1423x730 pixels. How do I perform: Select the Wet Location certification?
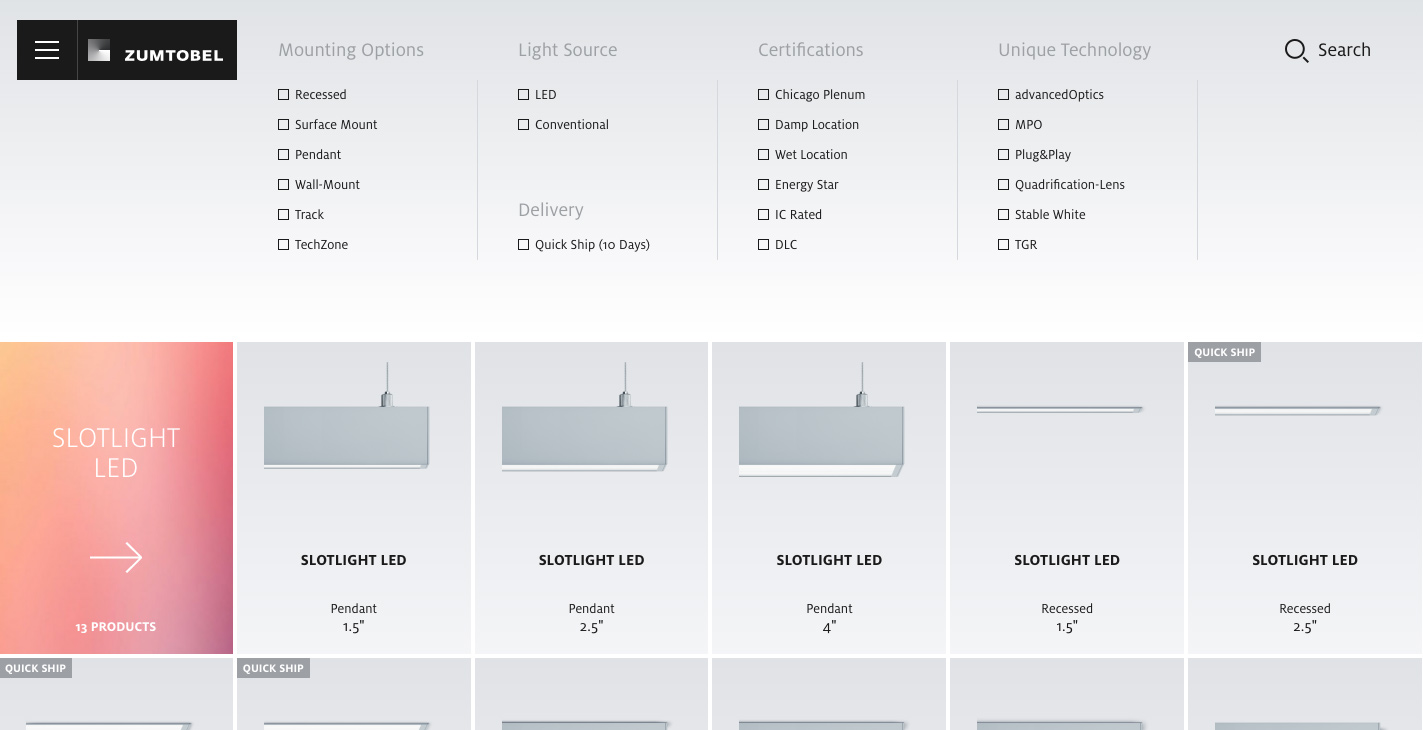[764, 155]
